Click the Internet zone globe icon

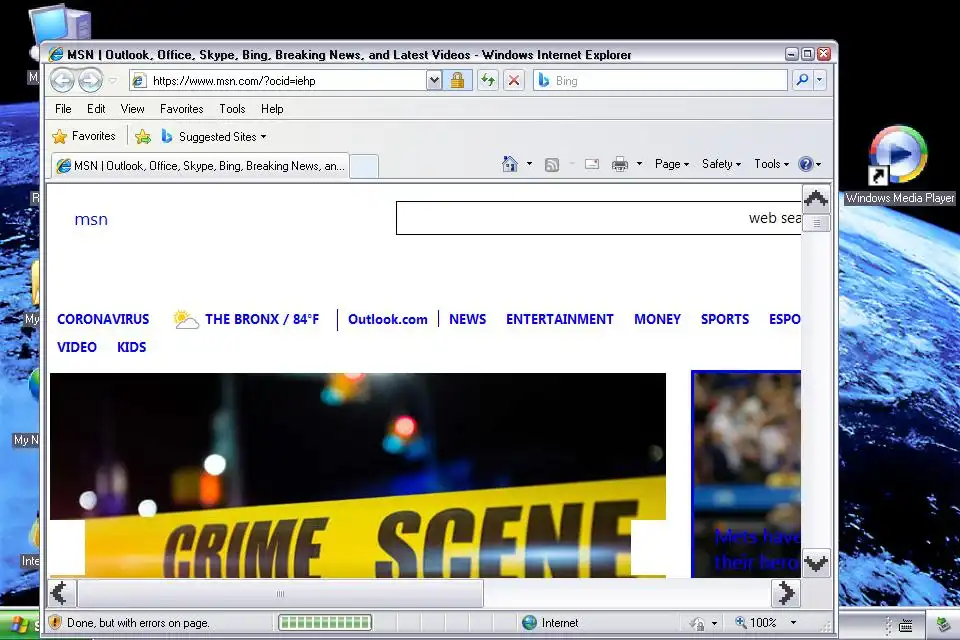tap(529, 622)
